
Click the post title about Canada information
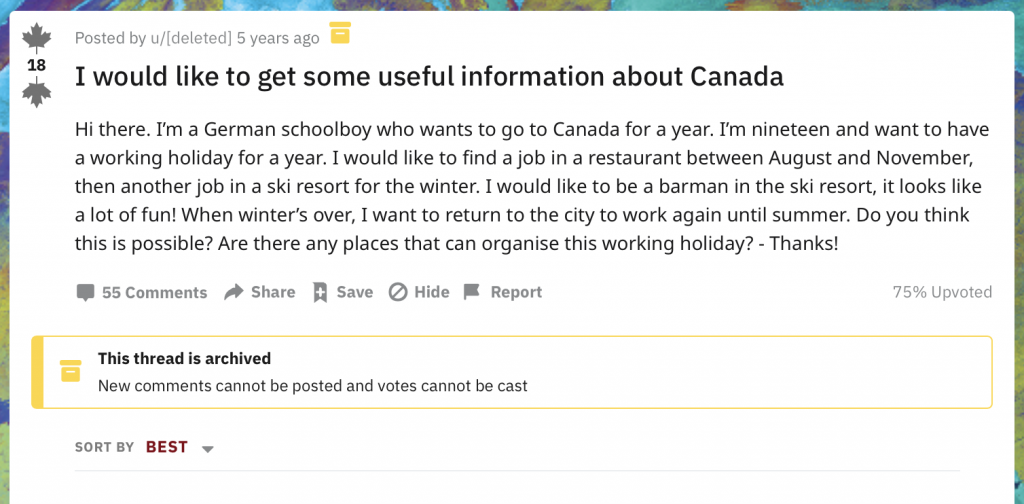(429, 77)
